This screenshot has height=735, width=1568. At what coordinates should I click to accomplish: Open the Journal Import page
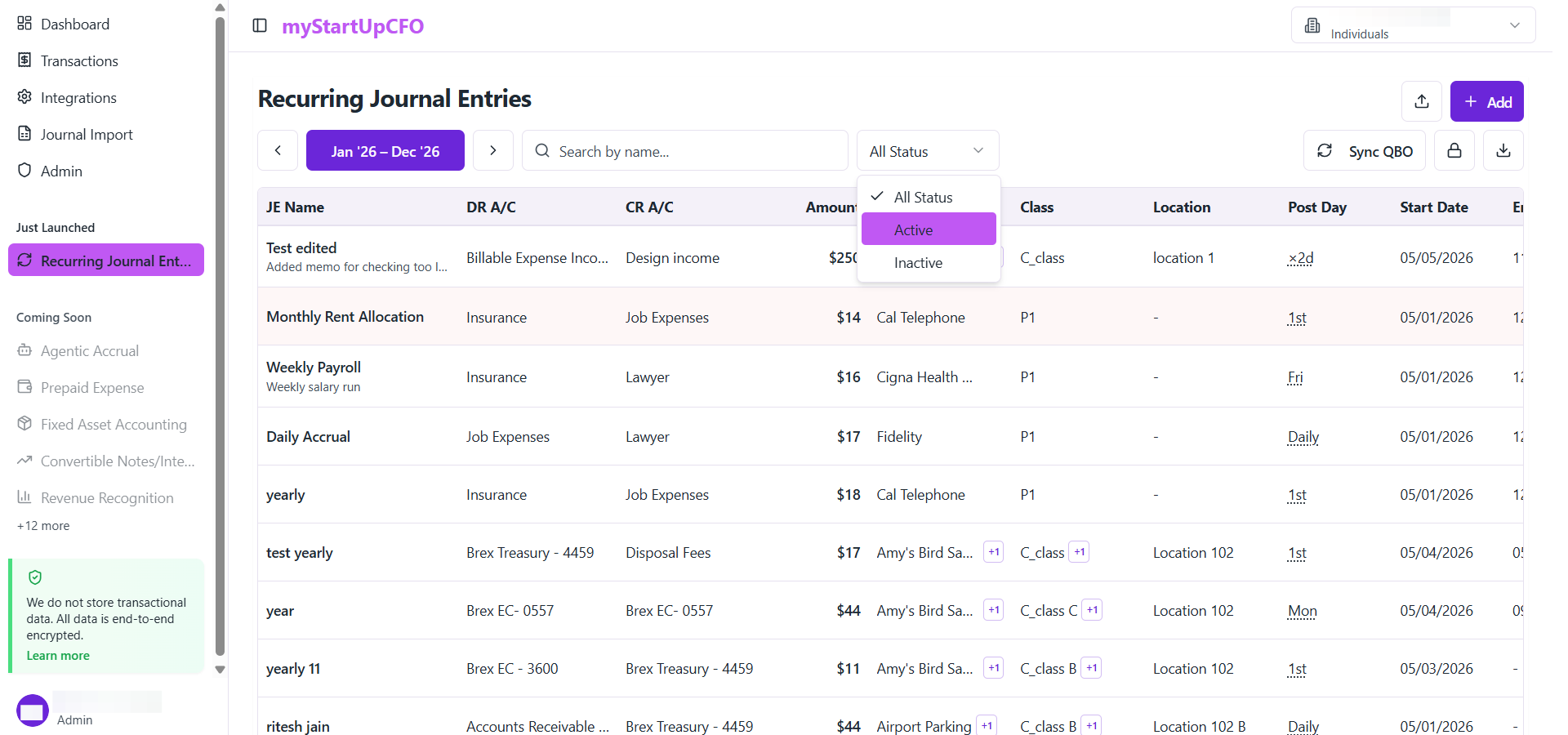click(75, 134)
